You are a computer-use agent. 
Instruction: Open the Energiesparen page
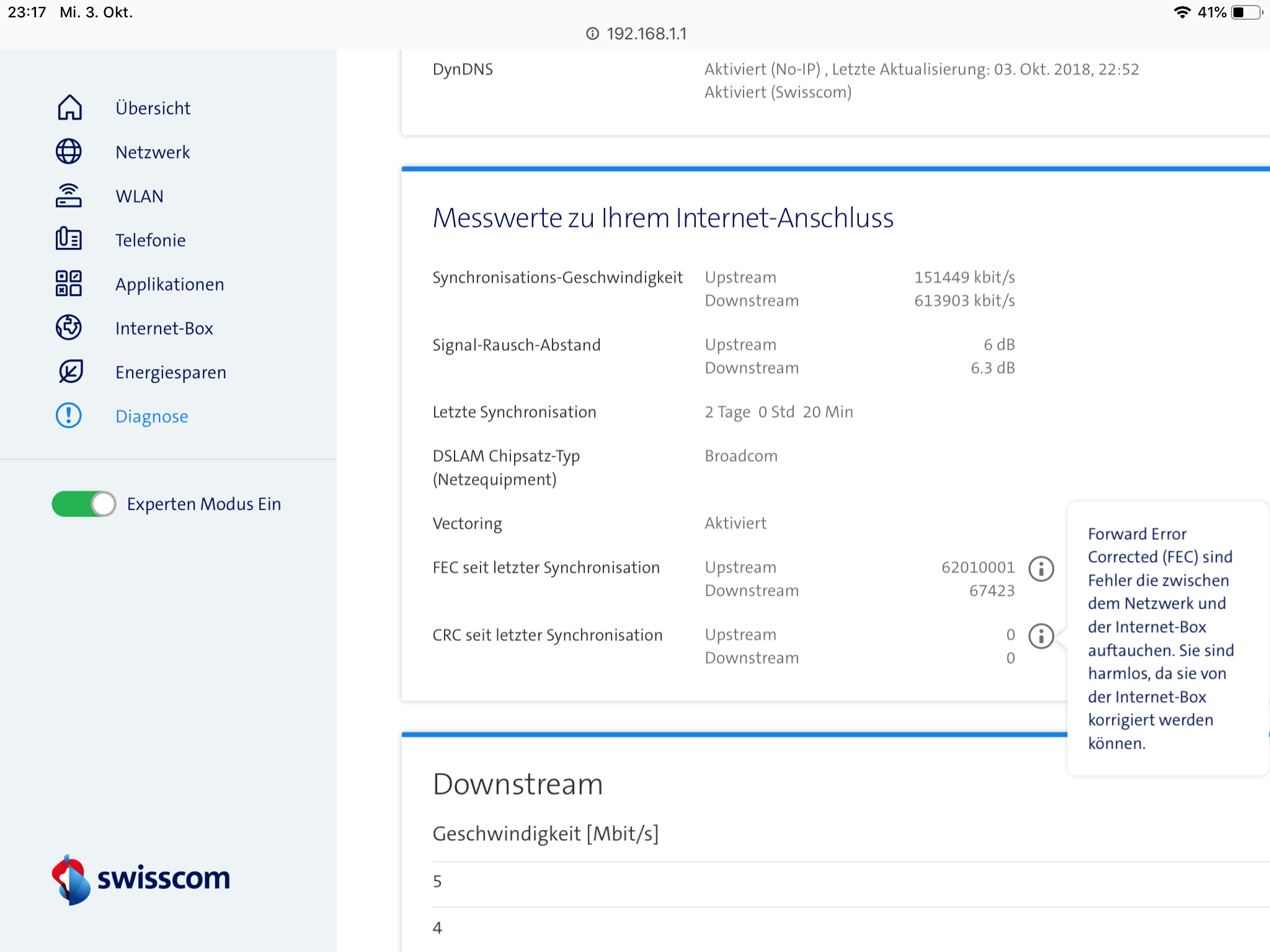click(x=171, y=372)
